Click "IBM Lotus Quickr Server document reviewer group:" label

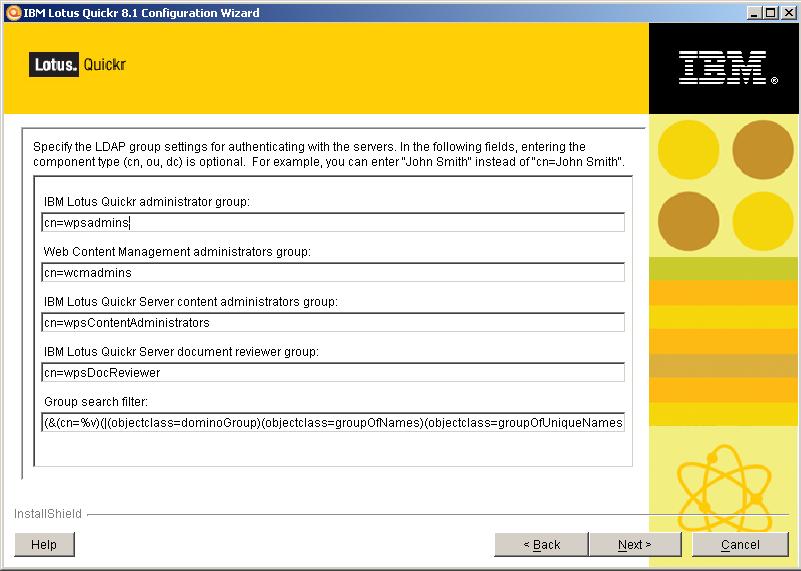181,352
